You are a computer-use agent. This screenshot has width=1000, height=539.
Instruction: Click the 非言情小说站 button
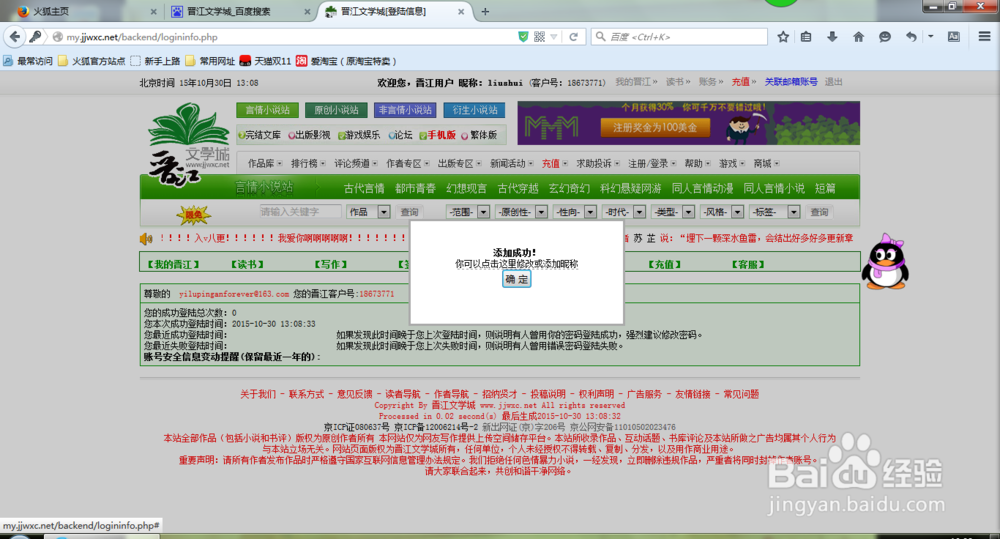406,110
